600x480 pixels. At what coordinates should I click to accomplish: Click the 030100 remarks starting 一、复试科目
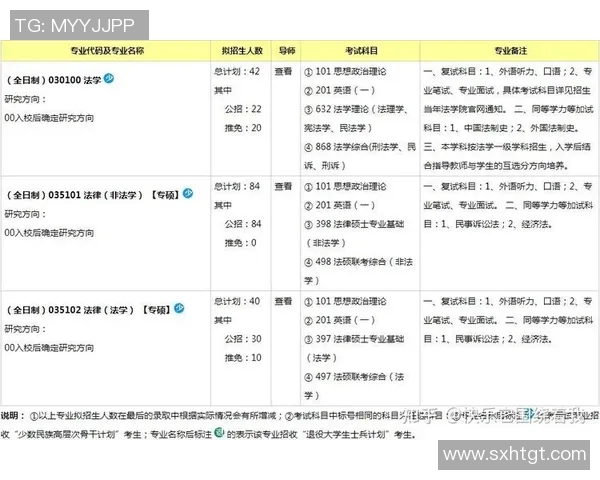508,118
